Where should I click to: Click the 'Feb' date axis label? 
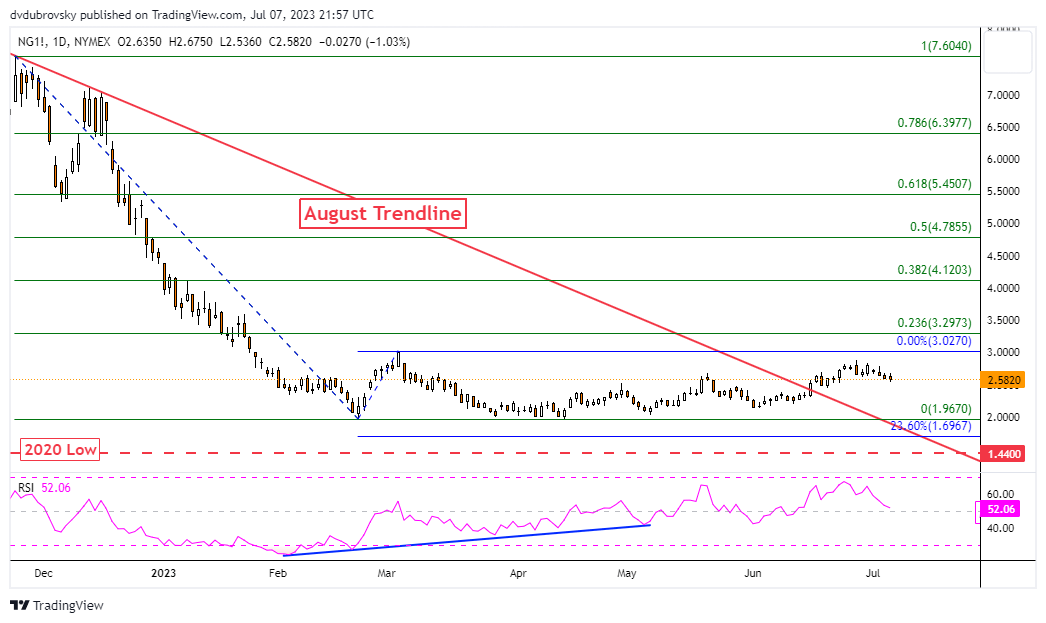pyautogui.click(x=278, y=573)
